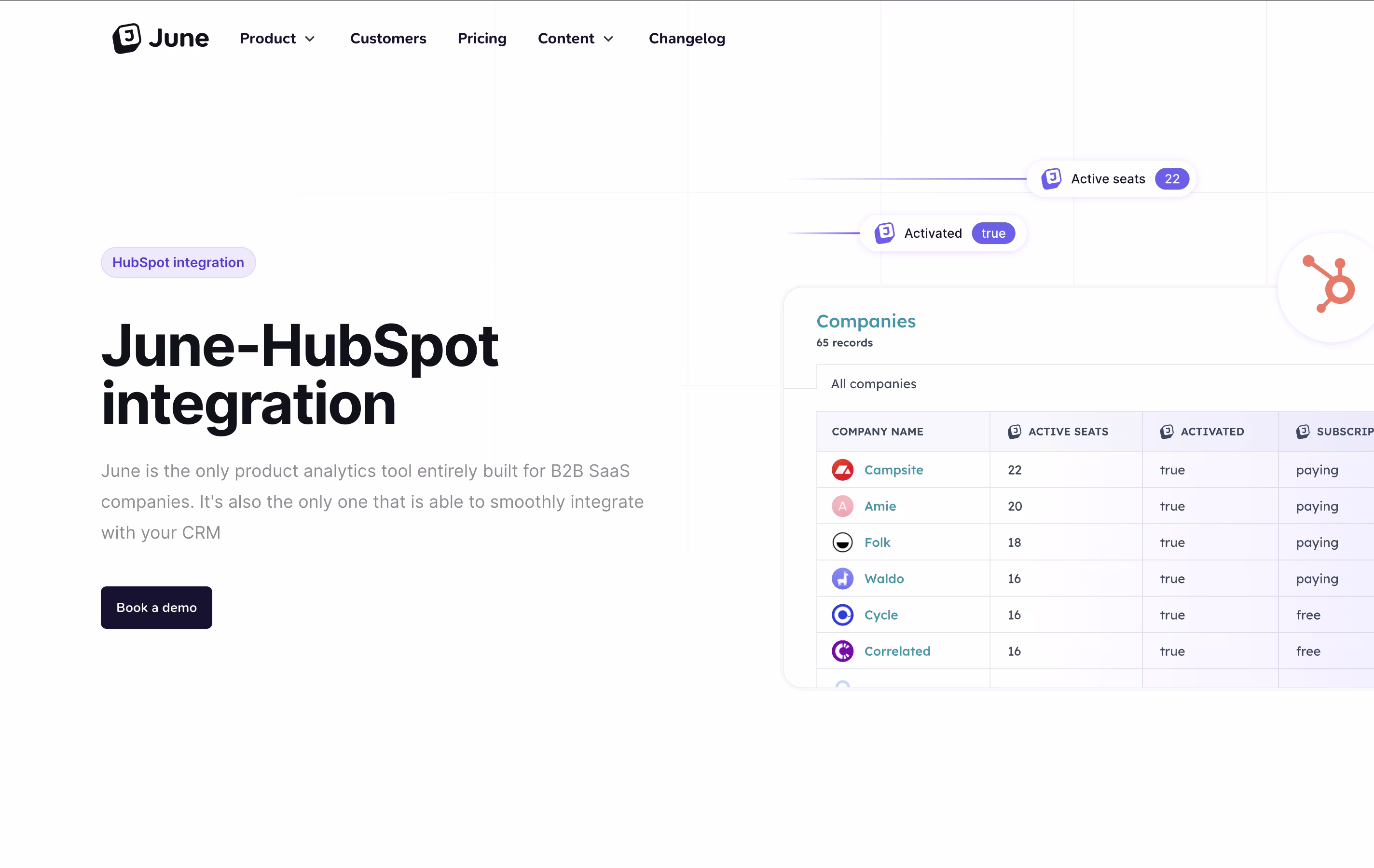Click the 18 active seats cell for Folk
This screenshot has height=868, width=1374.
pyautogui.click(x=1066, y=542)
